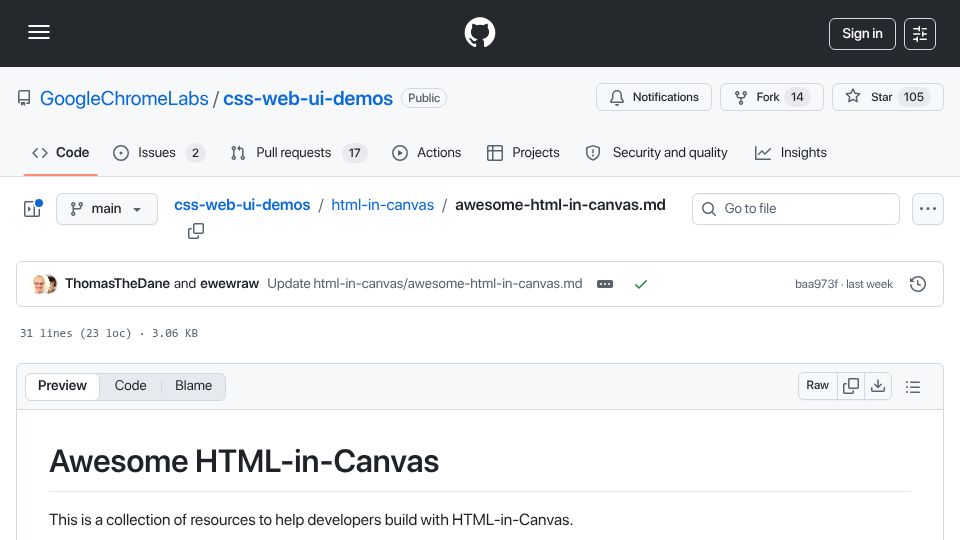
Task: Click the Issues count badge 2
Action: 195,153
